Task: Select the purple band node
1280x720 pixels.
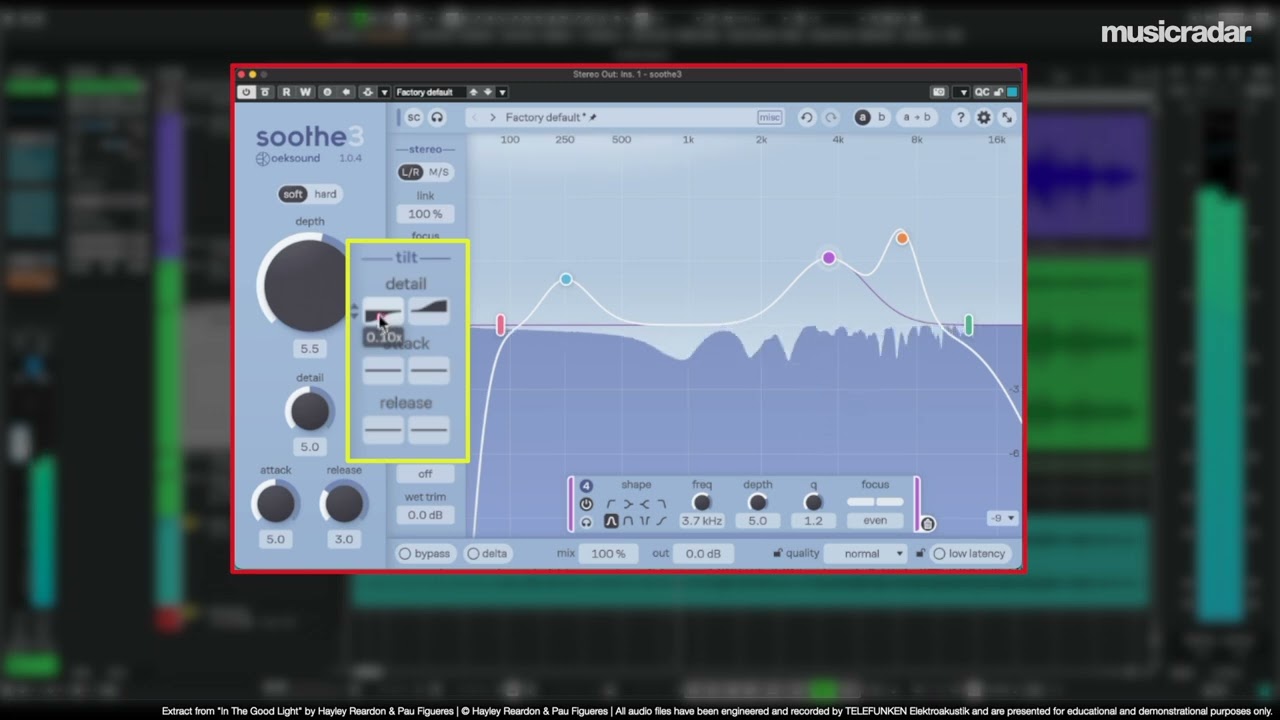Action: click(828, 258)
